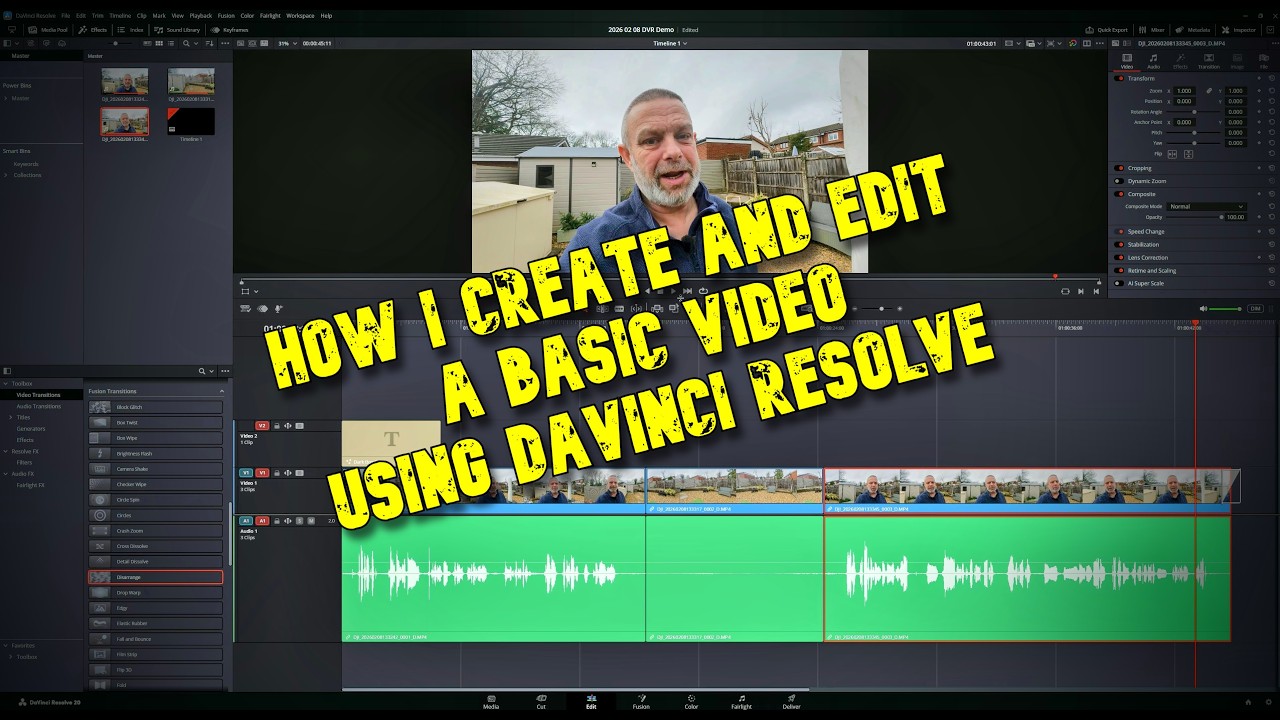Screen dimensions: 1280x720
Task: Toggle the Speed Change switch
Action: click(x=1120, y=231)
